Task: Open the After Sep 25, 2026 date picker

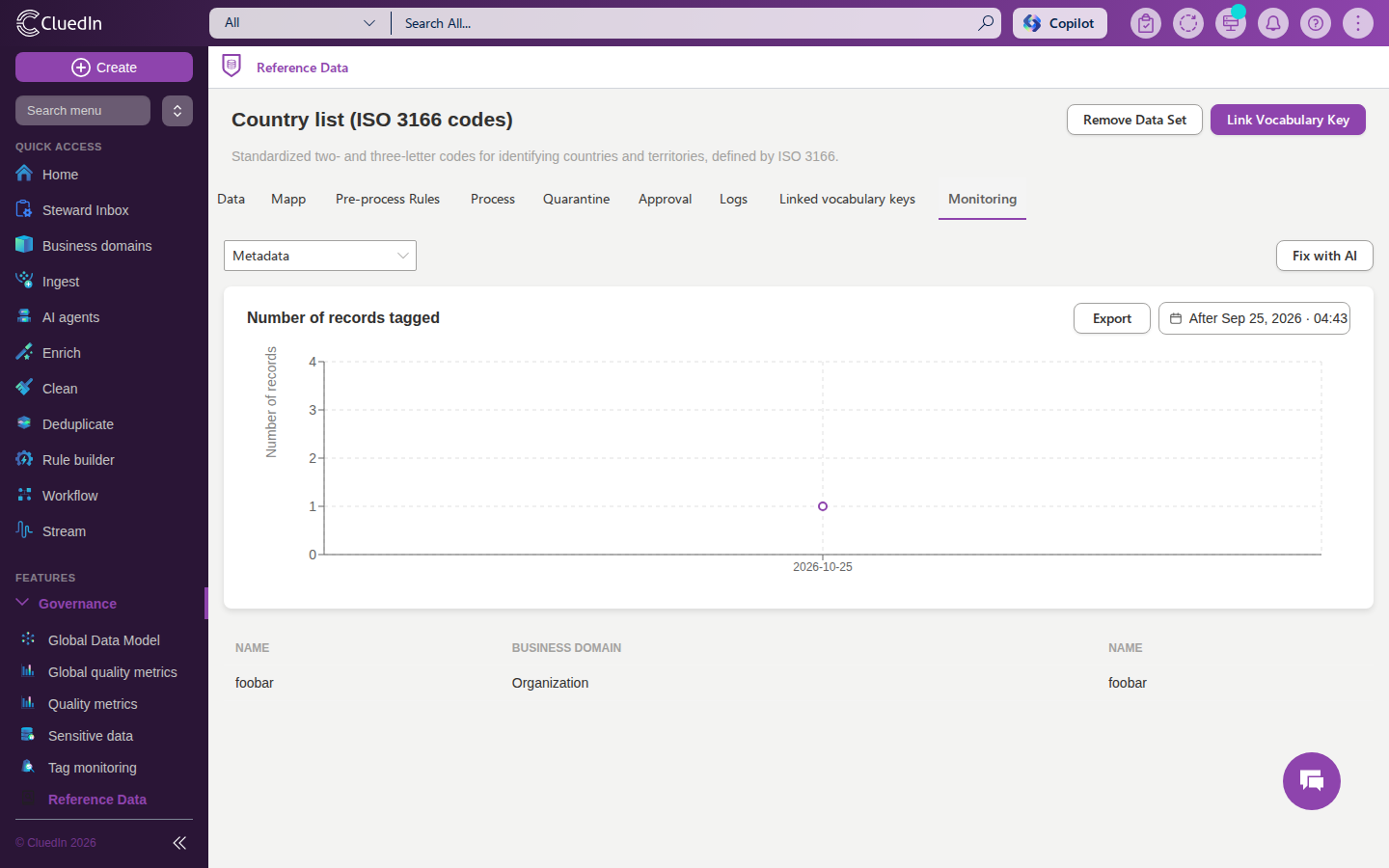Action: (1254, 318)
